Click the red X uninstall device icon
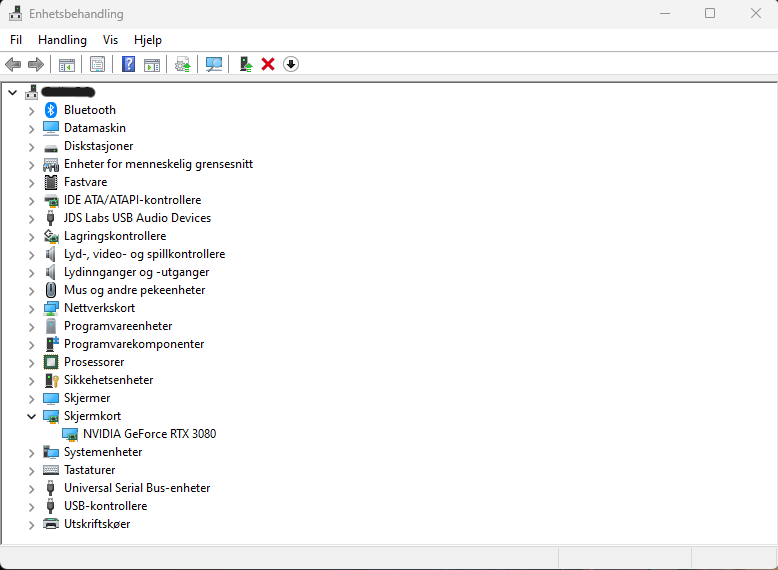This screenshot has width=778, height=570. tap(268, 64)
